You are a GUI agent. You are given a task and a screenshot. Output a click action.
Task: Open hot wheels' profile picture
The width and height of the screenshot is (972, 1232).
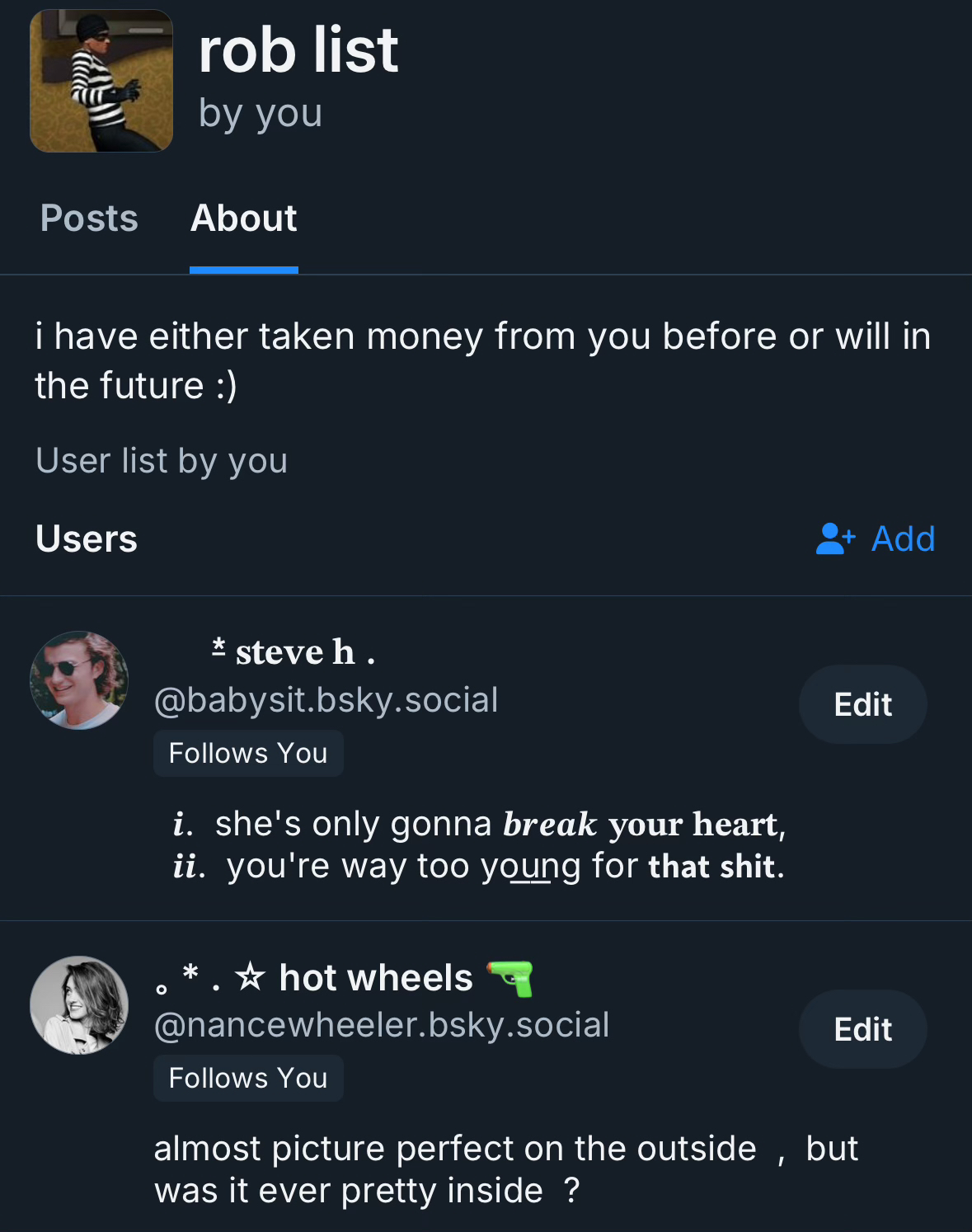pyautogui.click(x=79, y=1005)
